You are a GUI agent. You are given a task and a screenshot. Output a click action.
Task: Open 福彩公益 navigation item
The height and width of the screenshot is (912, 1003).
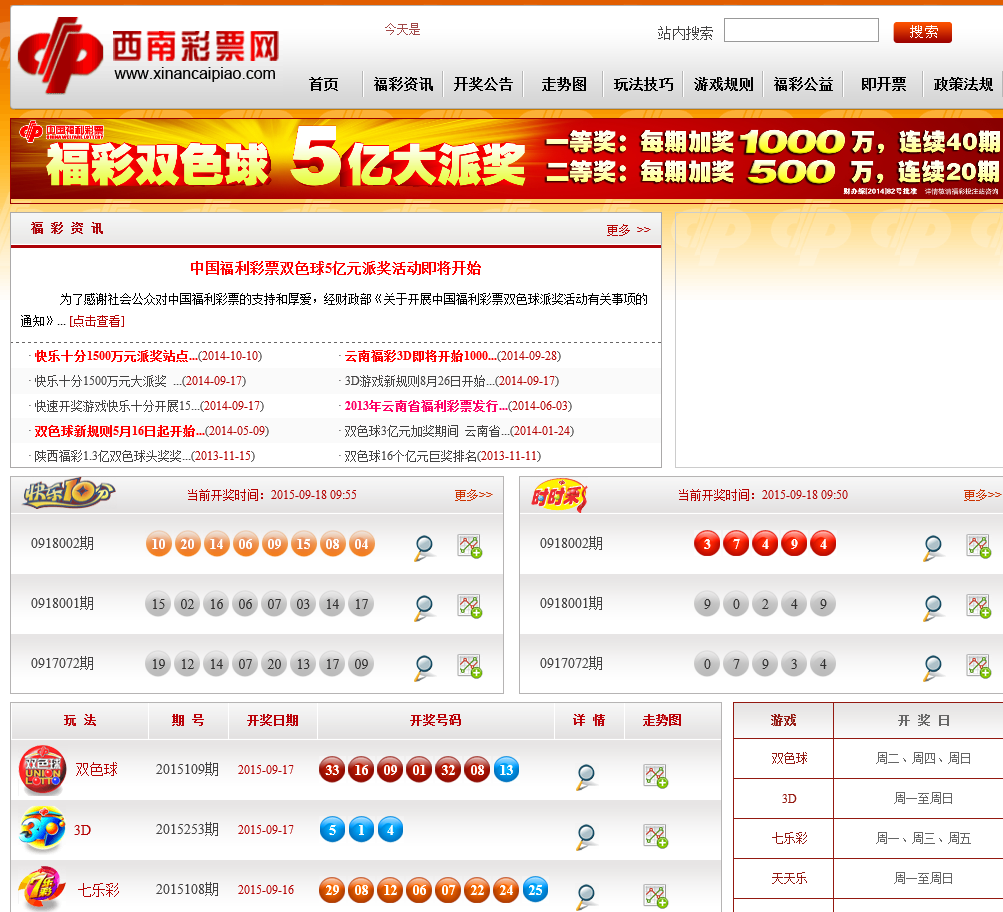point(803,84)
